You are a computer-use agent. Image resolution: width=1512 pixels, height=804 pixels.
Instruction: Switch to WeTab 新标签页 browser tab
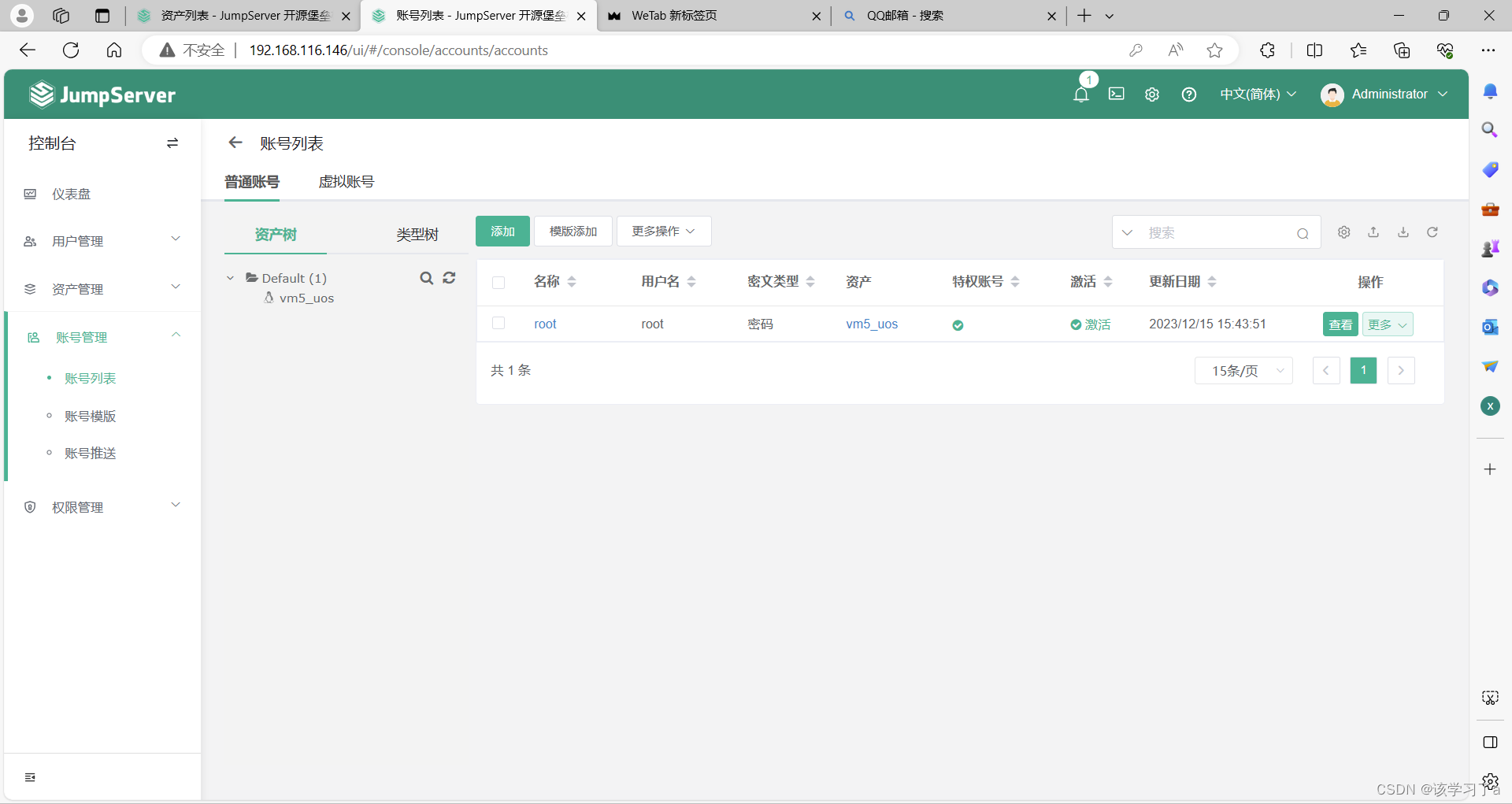pyautogui.click(x=713, y=16)
